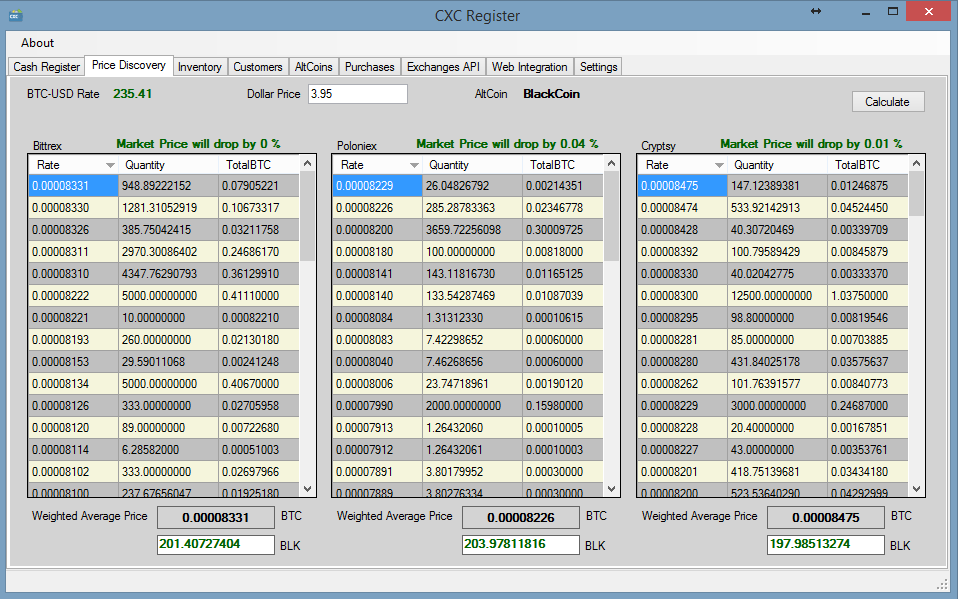
Task: Sort Poloniex table by Rate dropdown arrow
Action: (414, 165)
